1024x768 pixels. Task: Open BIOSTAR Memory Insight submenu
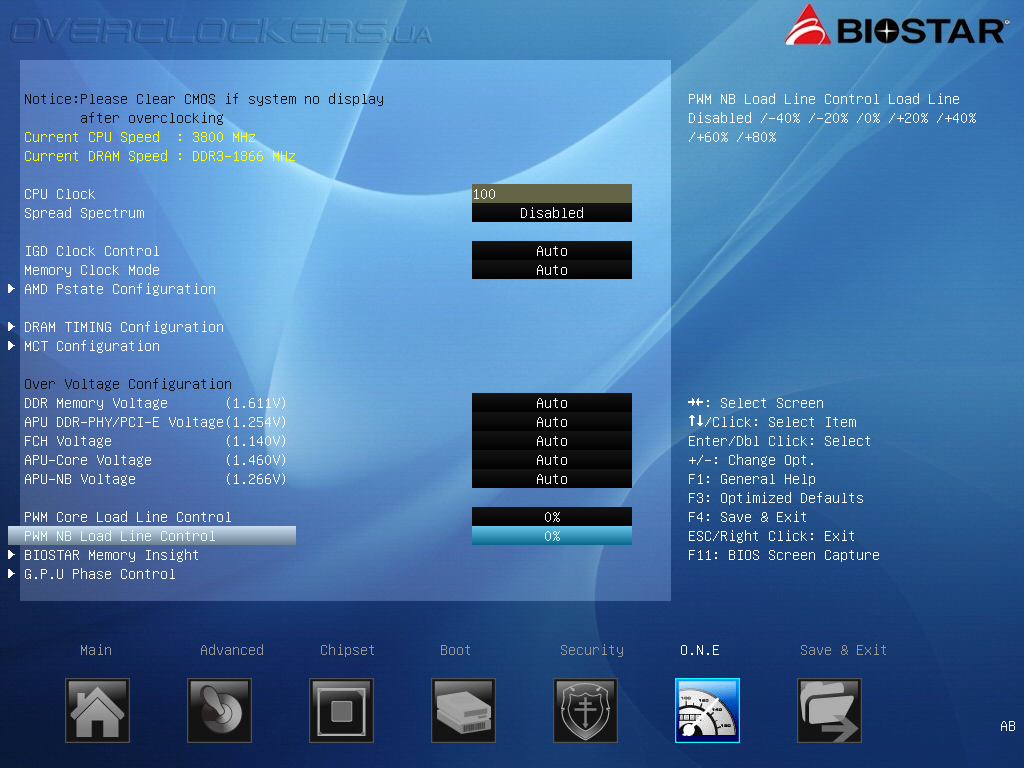pos(112,555)
